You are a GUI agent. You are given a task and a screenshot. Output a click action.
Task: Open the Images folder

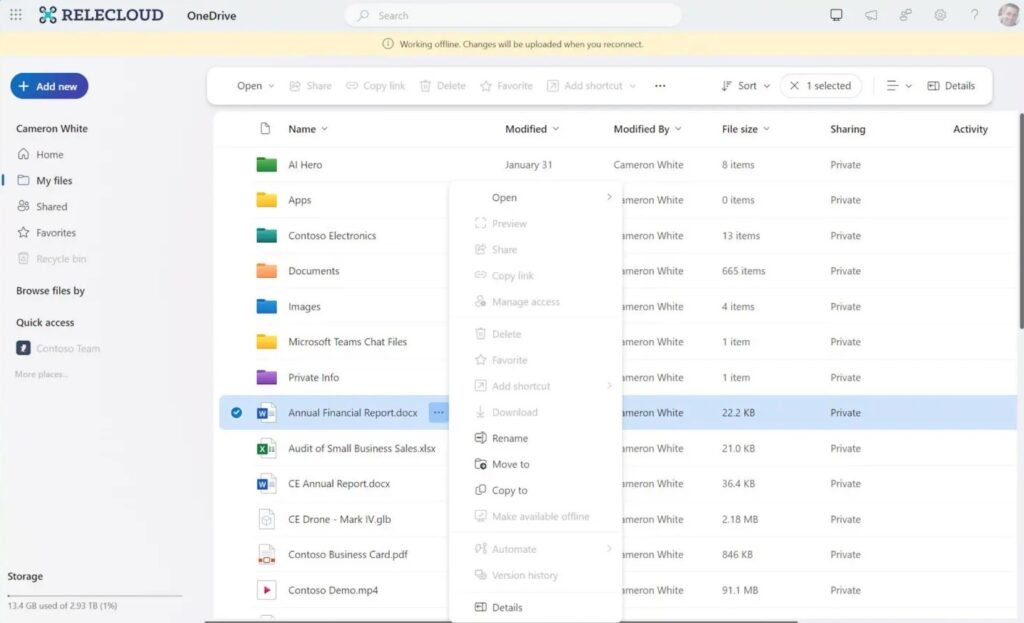[x=304, y=306]
